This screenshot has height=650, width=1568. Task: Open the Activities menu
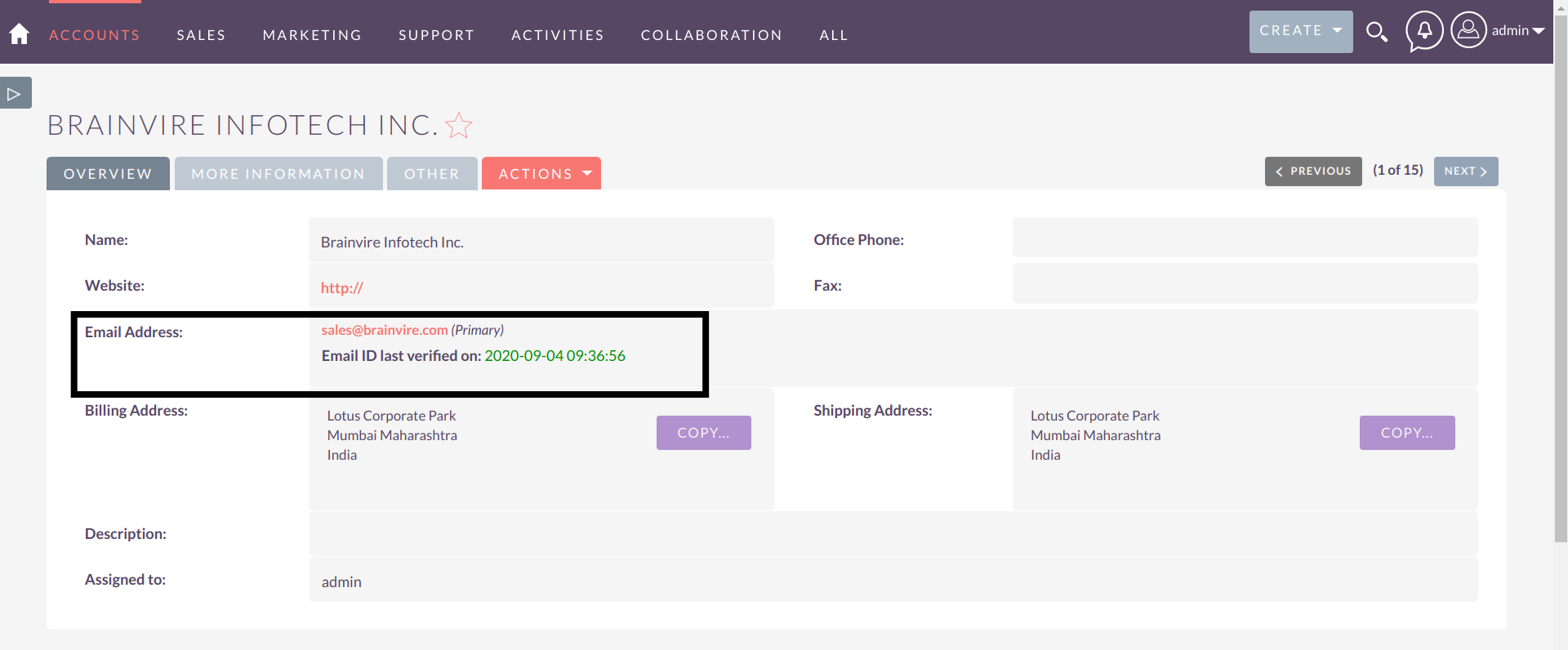(558, 35)
